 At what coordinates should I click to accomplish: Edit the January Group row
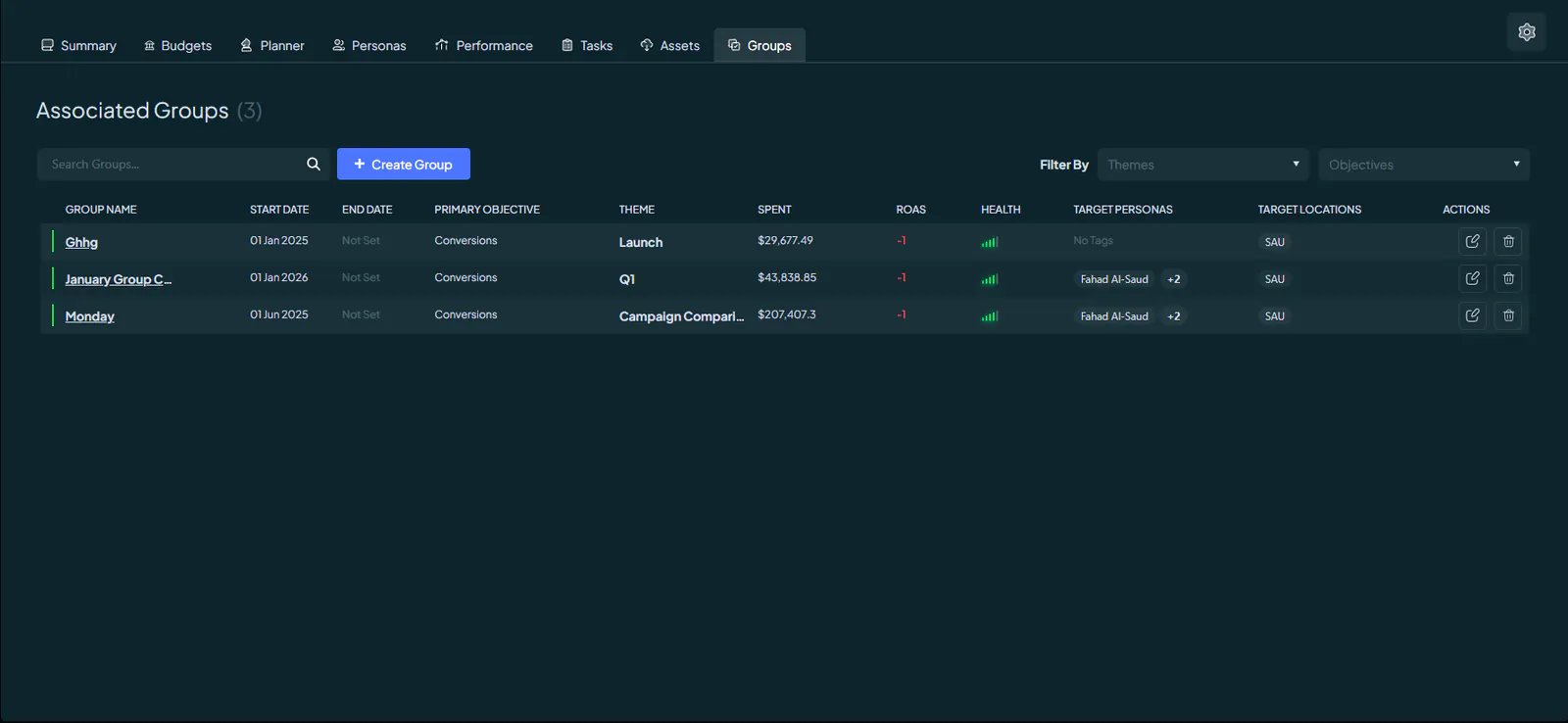(1472, 278)
